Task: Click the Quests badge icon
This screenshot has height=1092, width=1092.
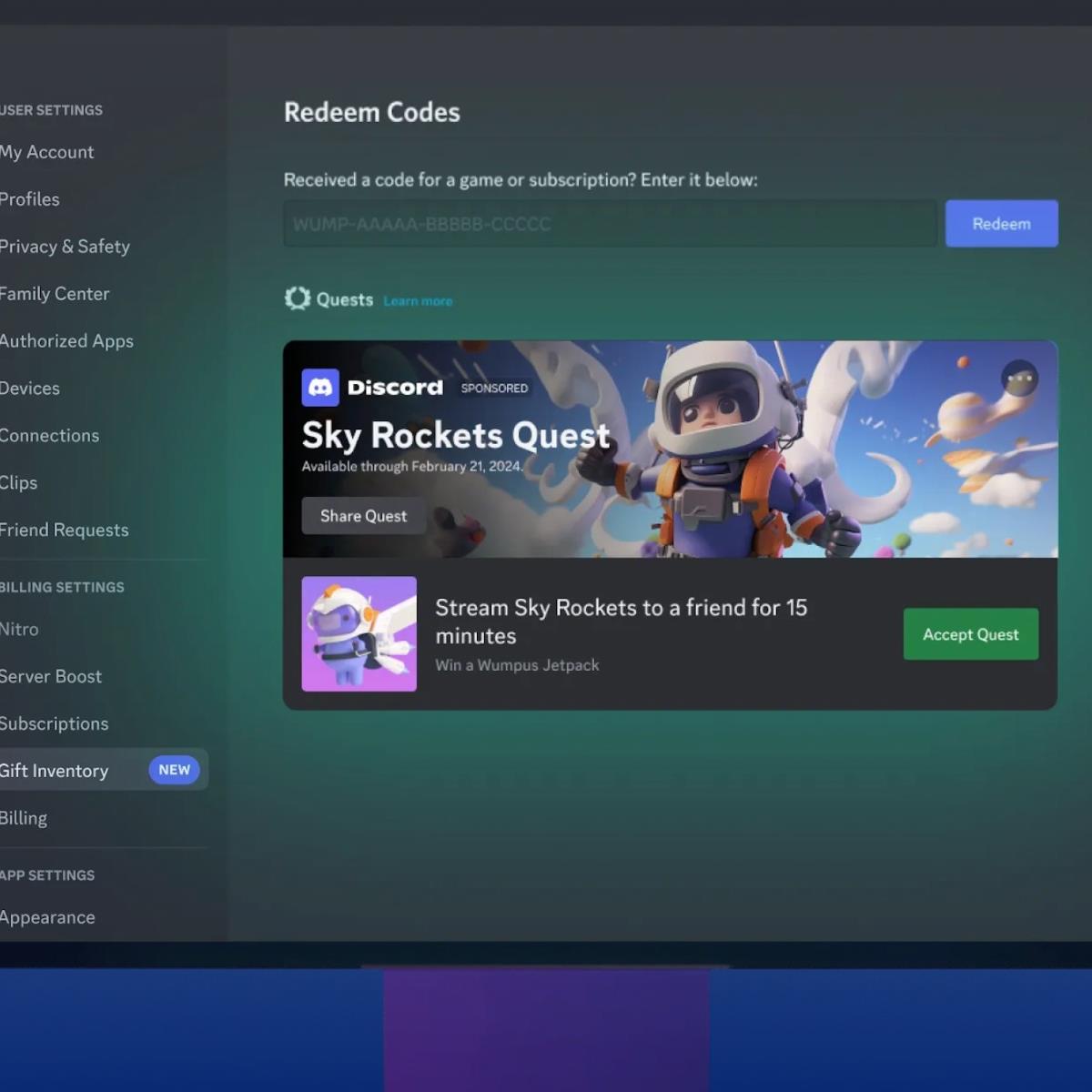Action: click(x=298, y=298)
